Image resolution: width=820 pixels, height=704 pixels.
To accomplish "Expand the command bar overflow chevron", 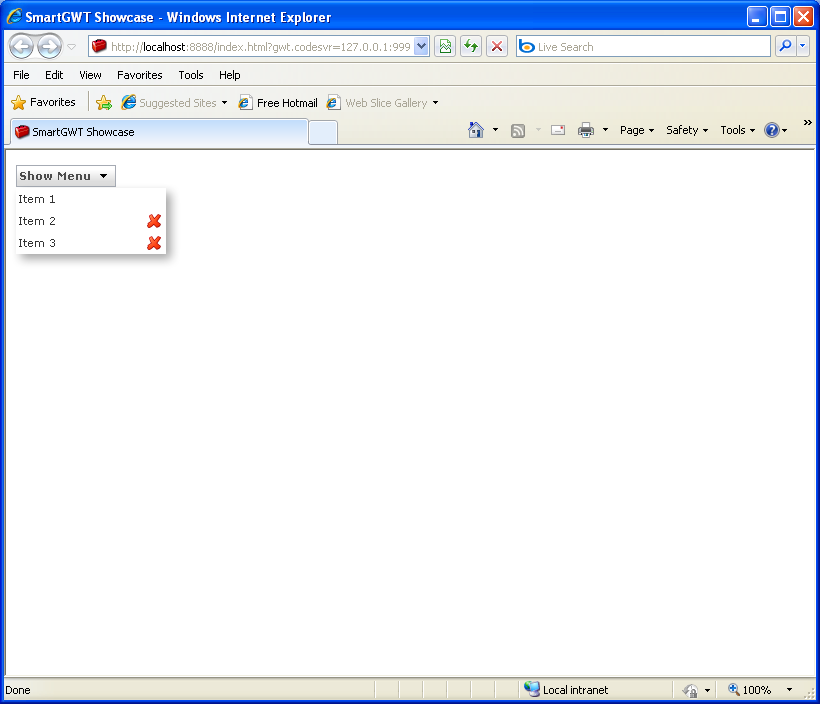I will (x=807, y=122).
